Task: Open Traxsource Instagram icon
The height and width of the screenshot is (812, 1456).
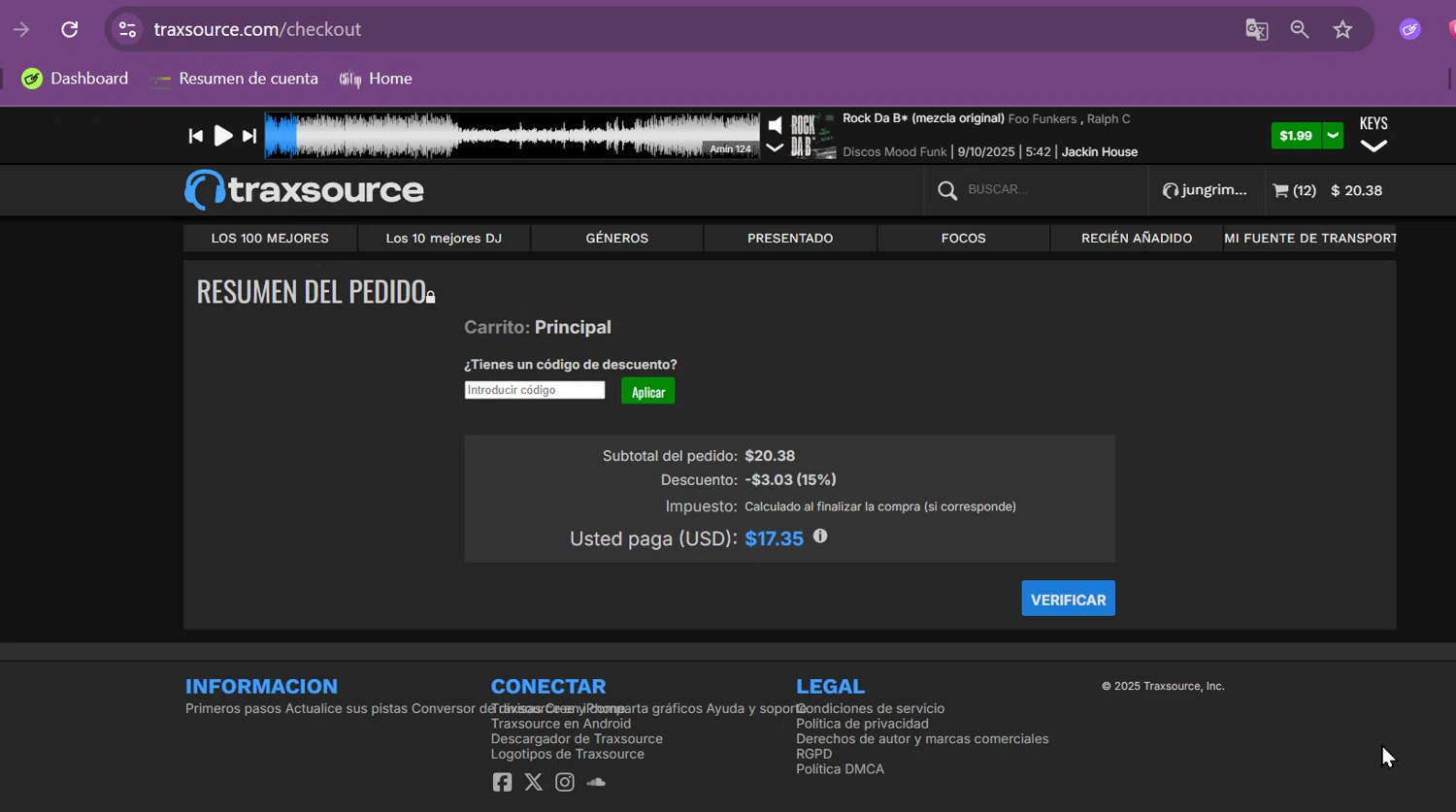Action: [x=565, y=782]
